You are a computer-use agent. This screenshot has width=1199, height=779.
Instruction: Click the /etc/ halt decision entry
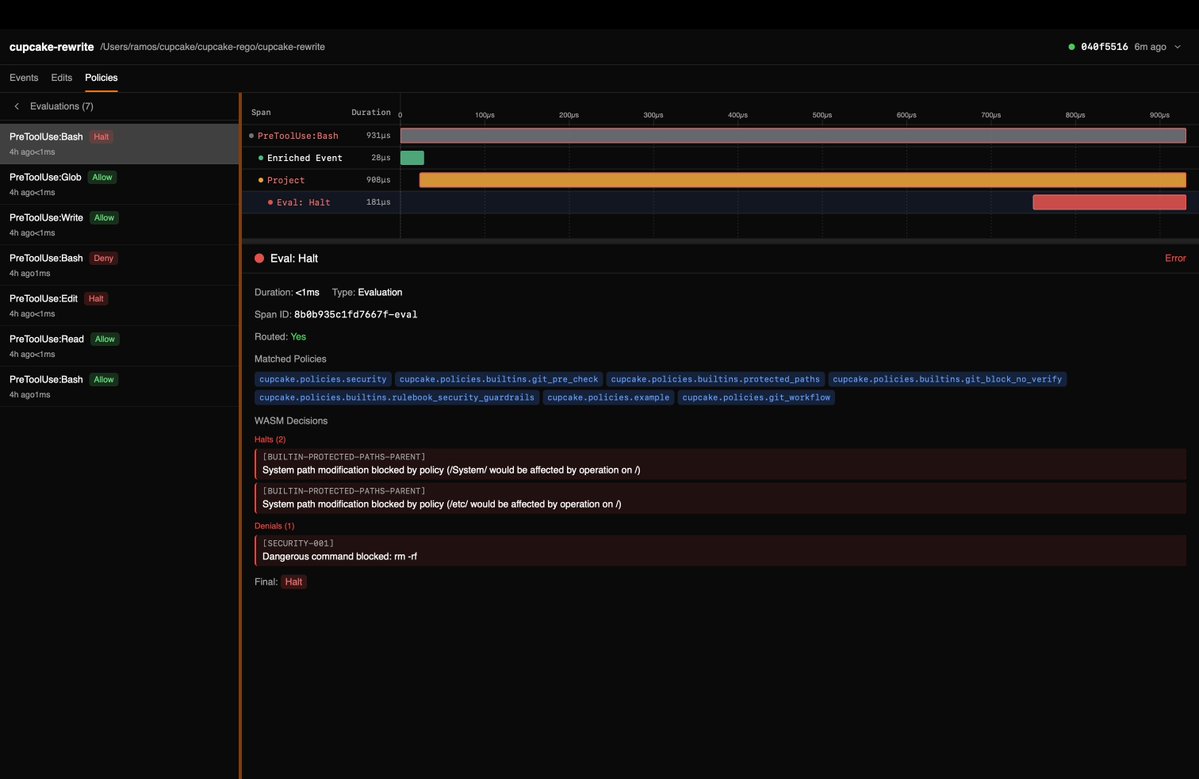click(x=720, y=498)
